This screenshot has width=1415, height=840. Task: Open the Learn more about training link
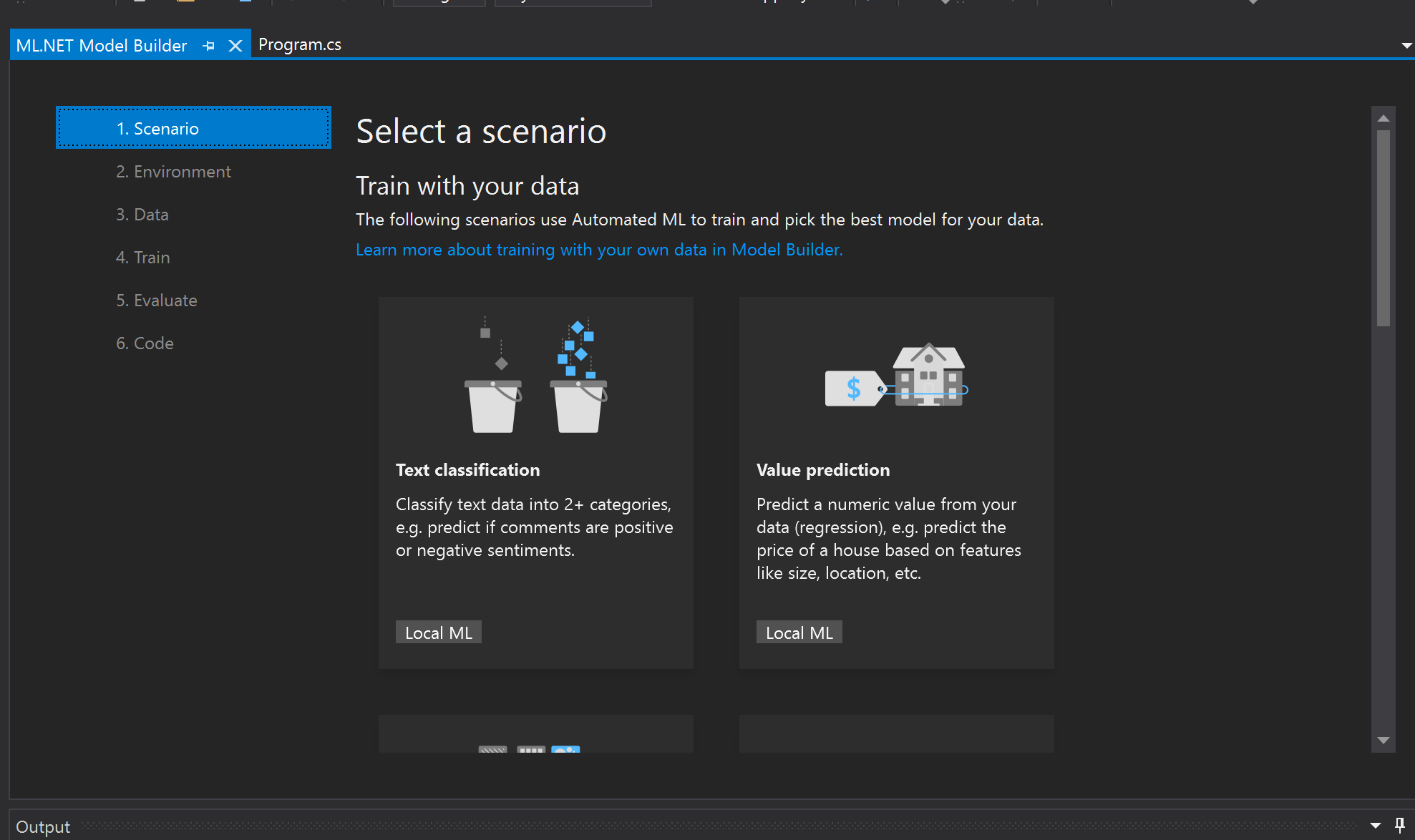pyautogui.click(x=599, y=250)
